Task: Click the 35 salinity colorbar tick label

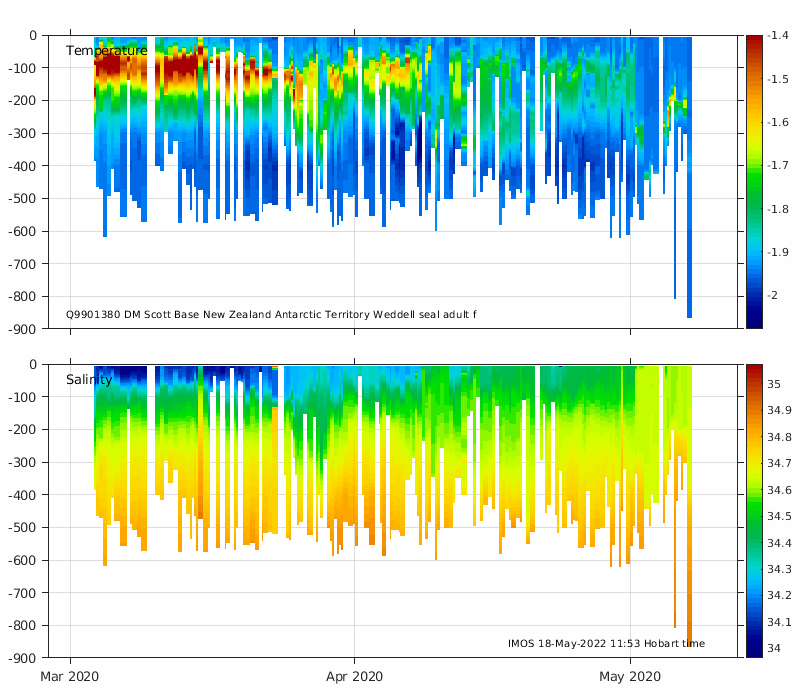Action: click(774, 383)
